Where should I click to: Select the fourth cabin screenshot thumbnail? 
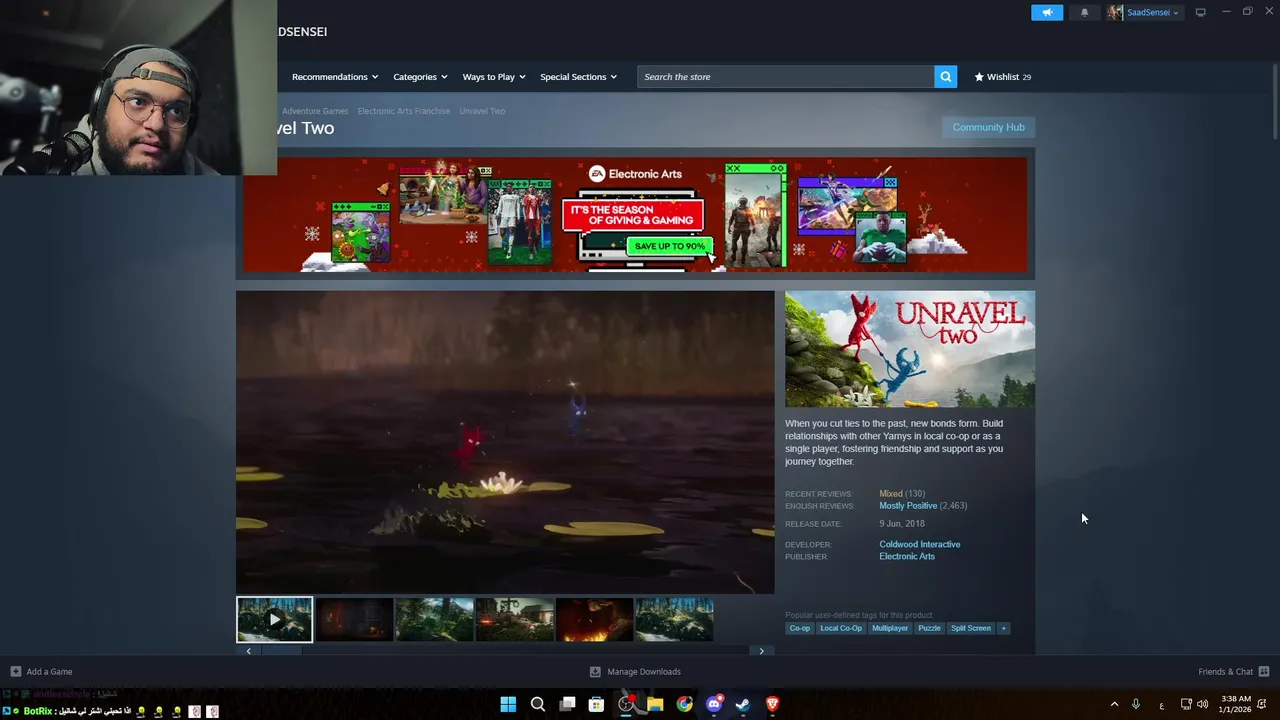[x=514, y=620]
